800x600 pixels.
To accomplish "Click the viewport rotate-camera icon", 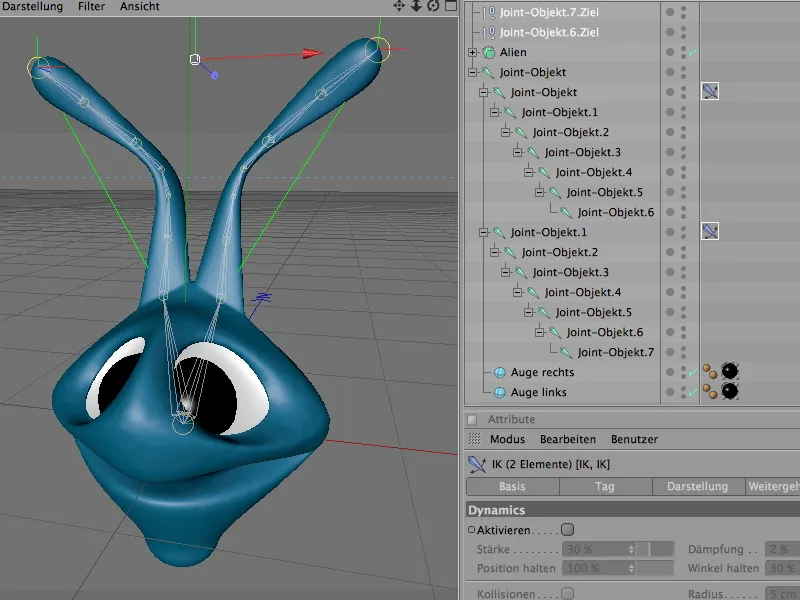I will tap(433, 6).
